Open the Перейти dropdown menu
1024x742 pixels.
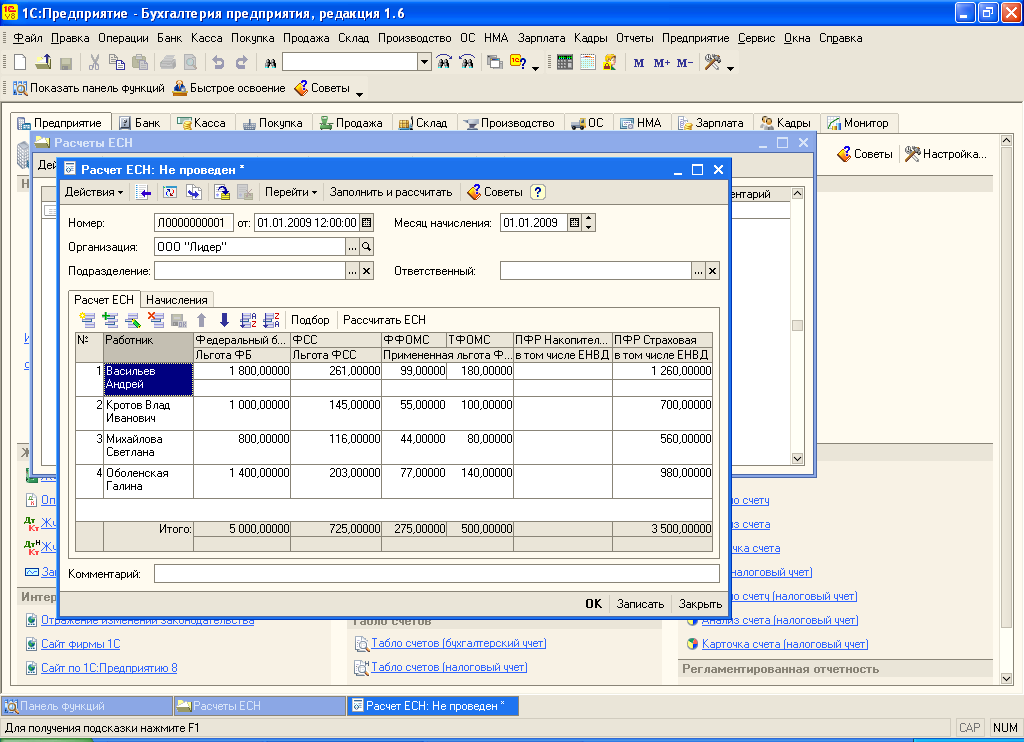pos(291,192)
